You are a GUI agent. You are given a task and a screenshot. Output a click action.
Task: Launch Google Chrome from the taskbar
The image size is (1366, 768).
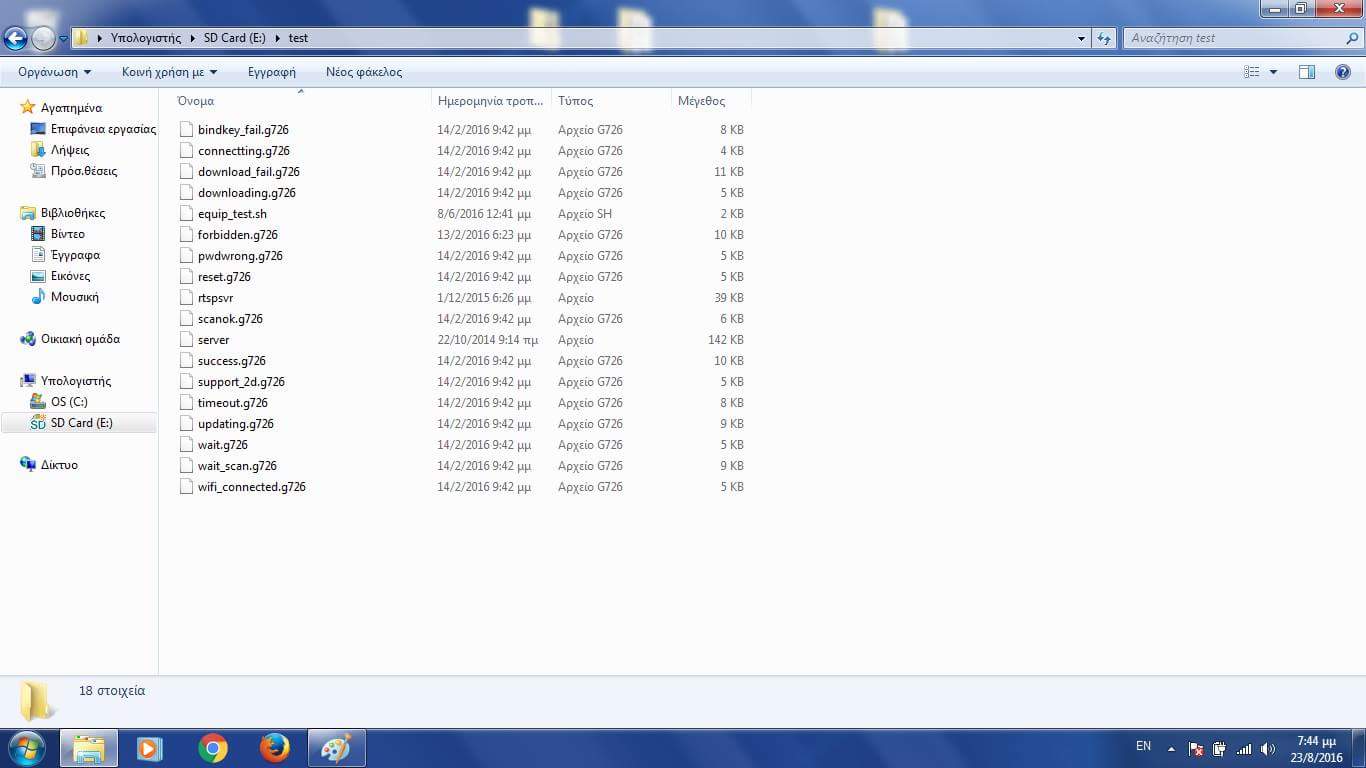(x=212, y=748)
